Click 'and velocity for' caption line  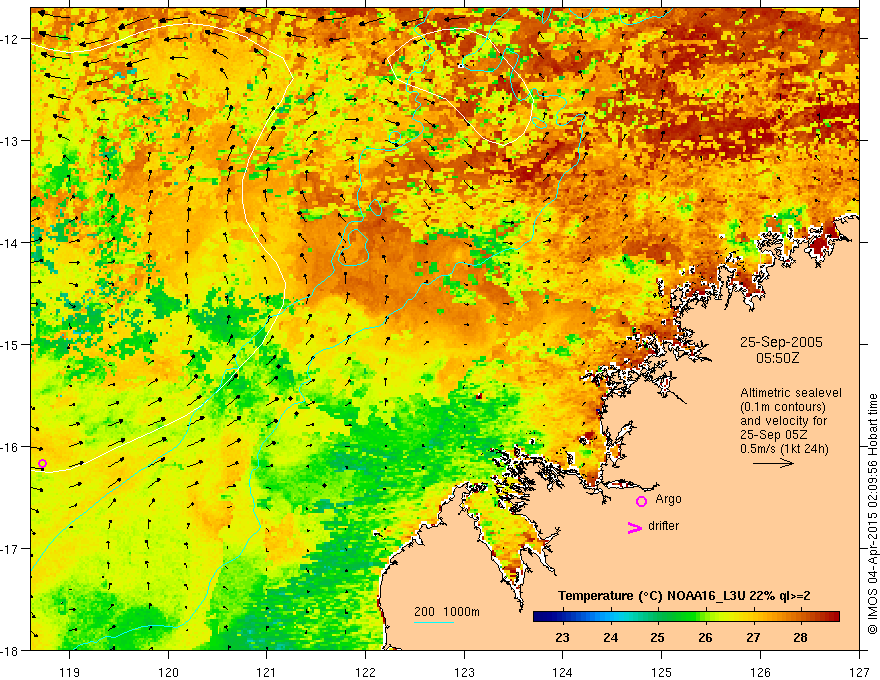pyautogui.click(x=783, y=421)
